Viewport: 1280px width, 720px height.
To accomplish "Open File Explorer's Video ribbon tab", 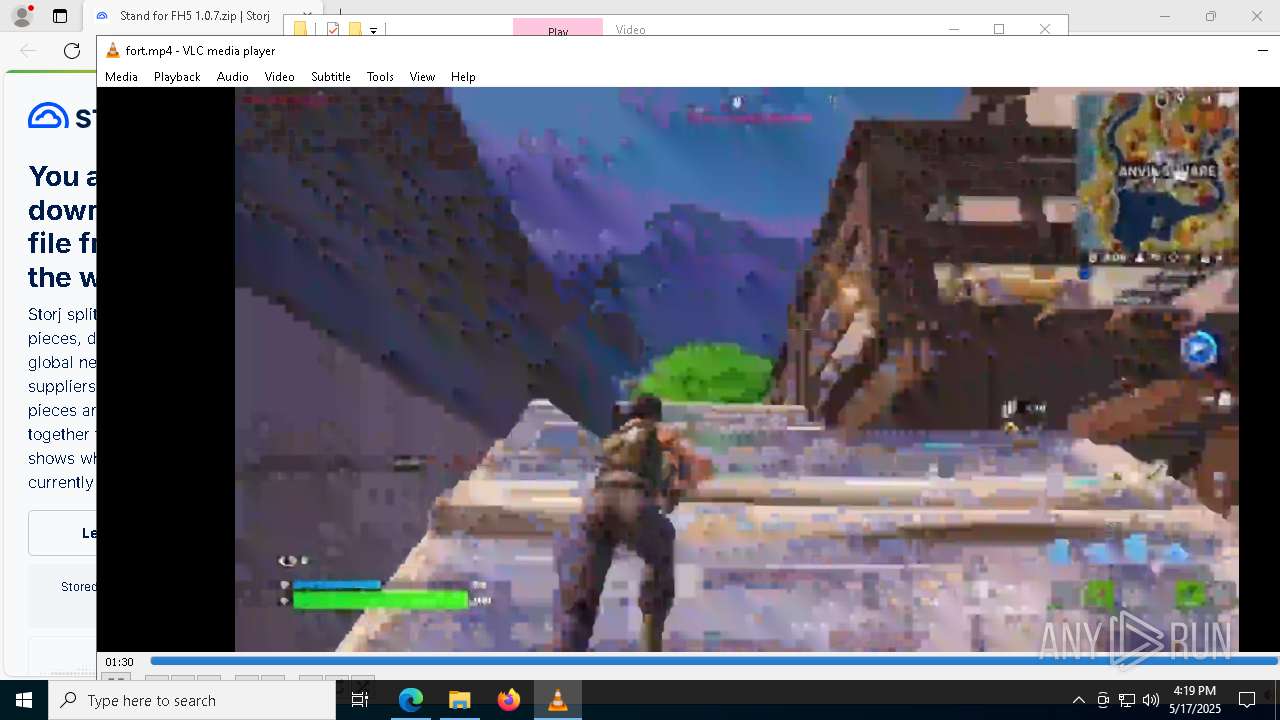I will 630,29.
